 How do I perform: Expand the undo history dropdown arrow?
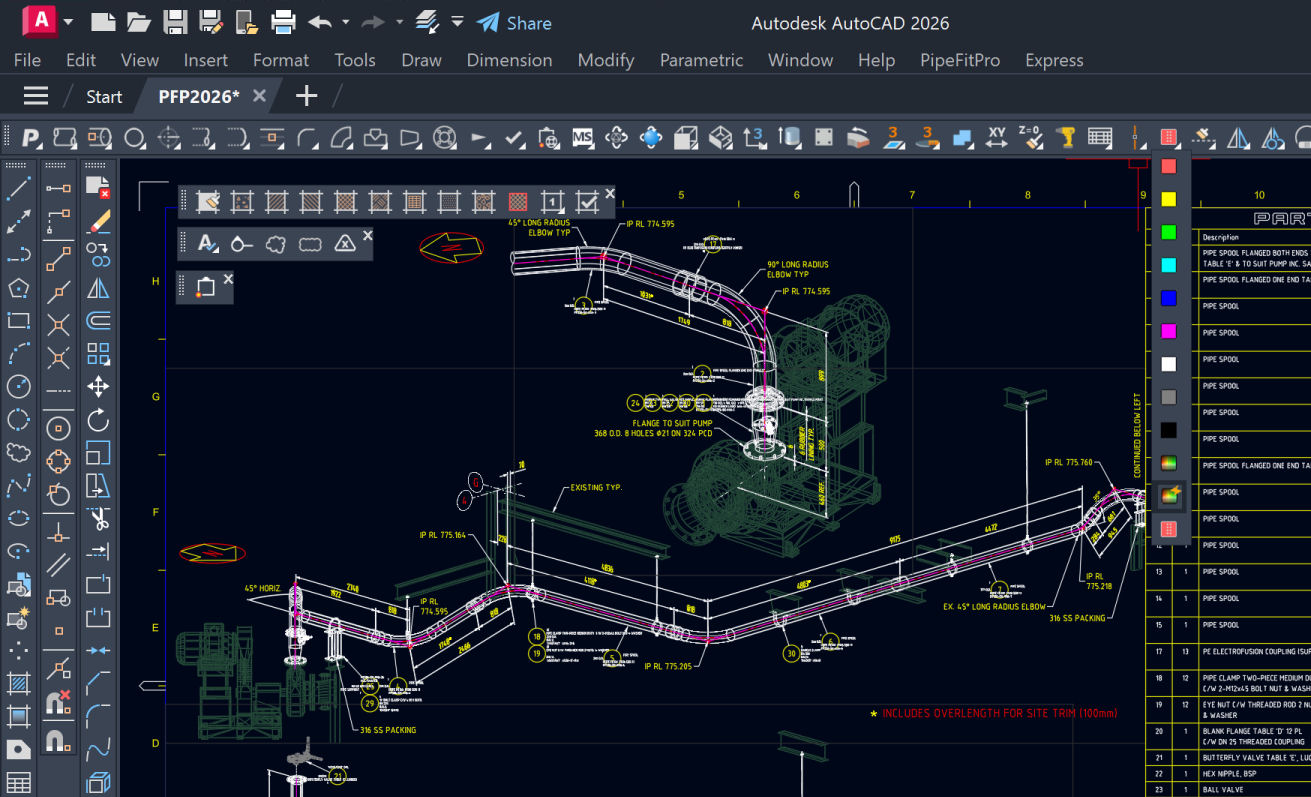coord(346,22)
